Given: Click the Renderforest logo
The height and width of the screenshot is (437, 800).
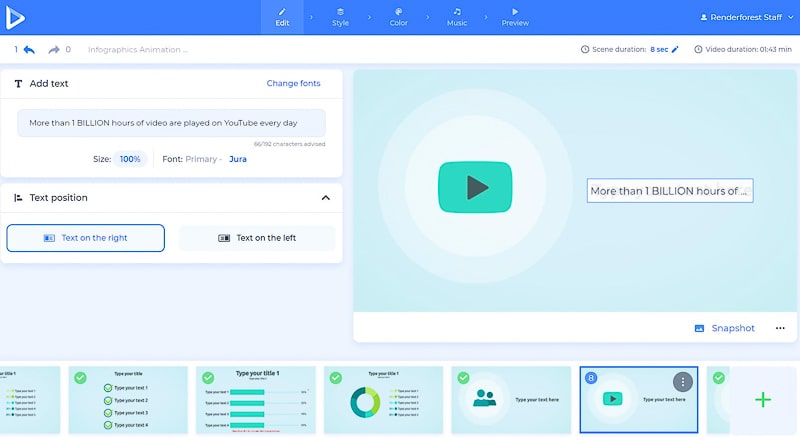Looking at the screenshot, I should pos(15,18).
